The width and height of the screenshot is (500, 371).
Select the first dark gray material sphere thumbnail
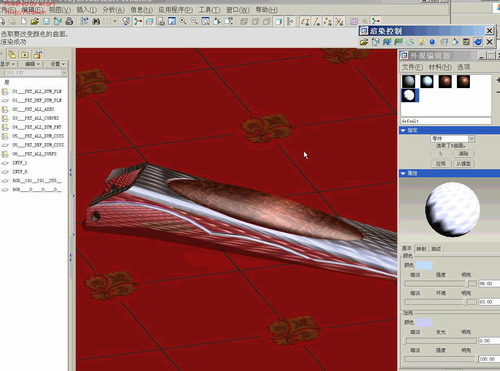409,81
